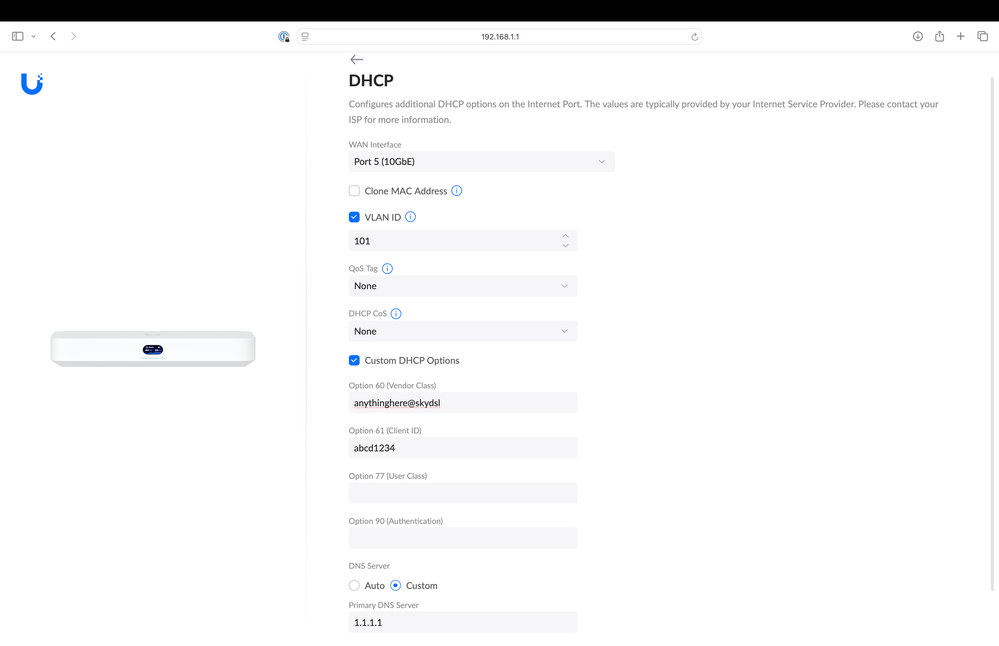Reload the page with the refresh icon
The width and height of the screenshot is (999, 646).
(x=694, y=37)
